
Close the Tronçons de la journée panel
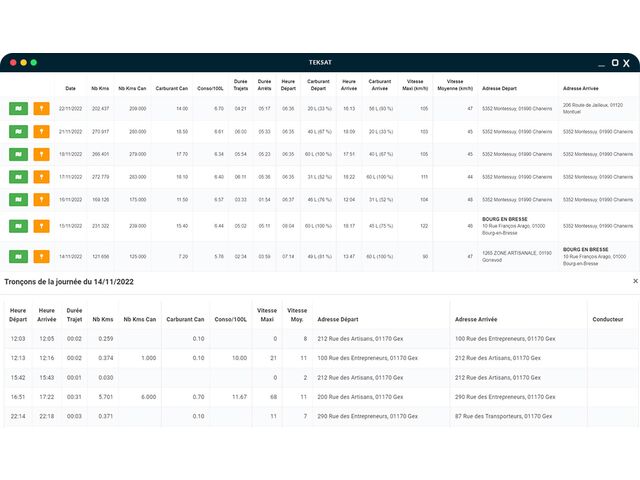tap(634, 282)
